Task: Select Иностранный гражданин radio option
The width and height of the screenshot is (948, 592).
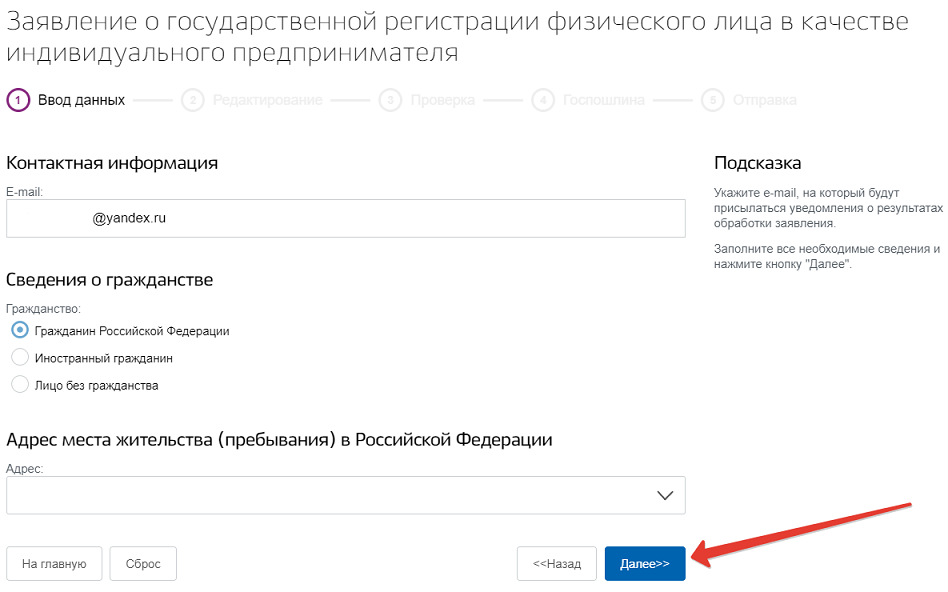Action: point(19,357)
